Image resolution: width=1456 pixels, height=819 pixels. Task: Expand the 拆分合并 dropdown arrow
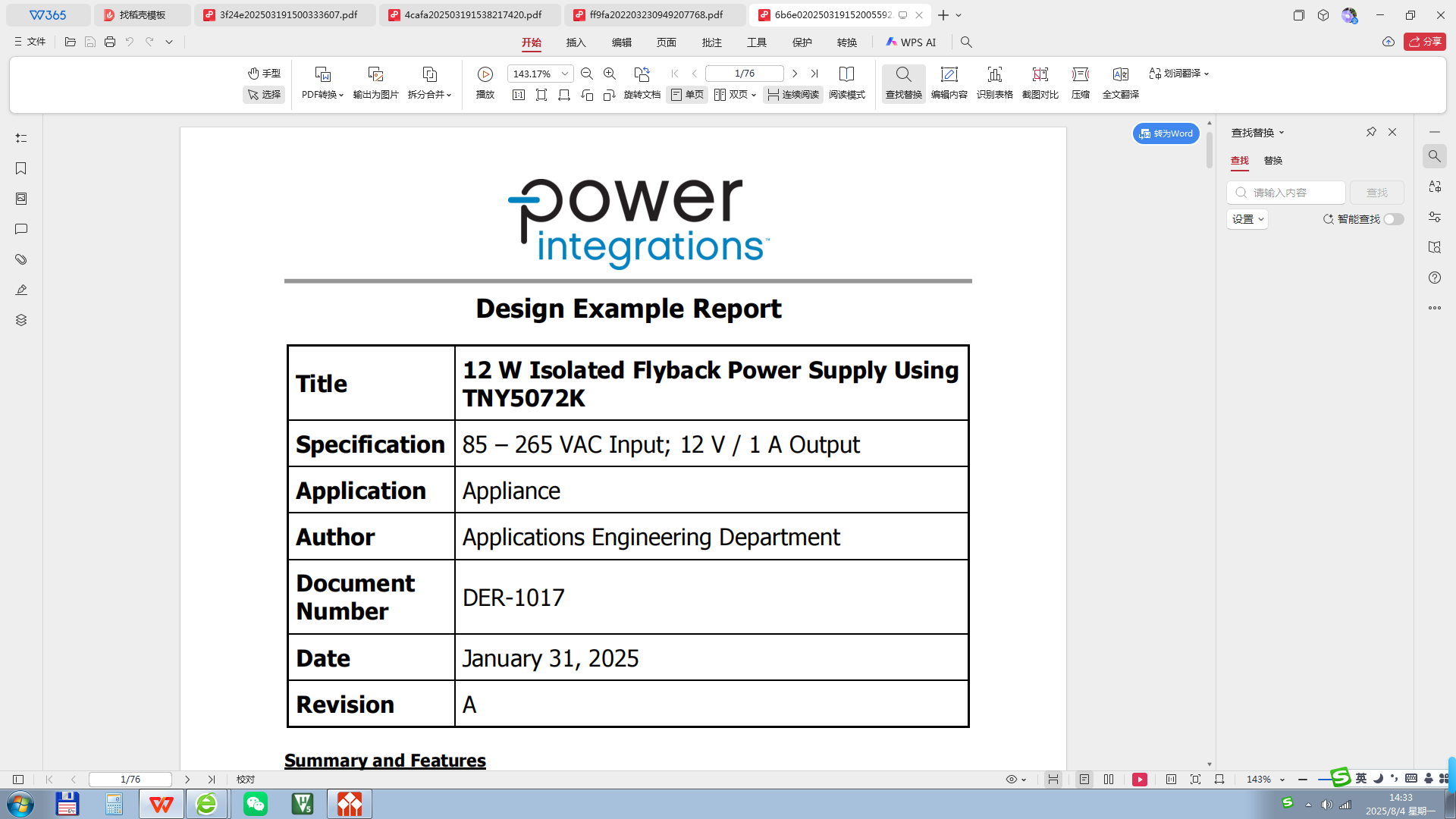pyautogui.click(x=449, y=96)
